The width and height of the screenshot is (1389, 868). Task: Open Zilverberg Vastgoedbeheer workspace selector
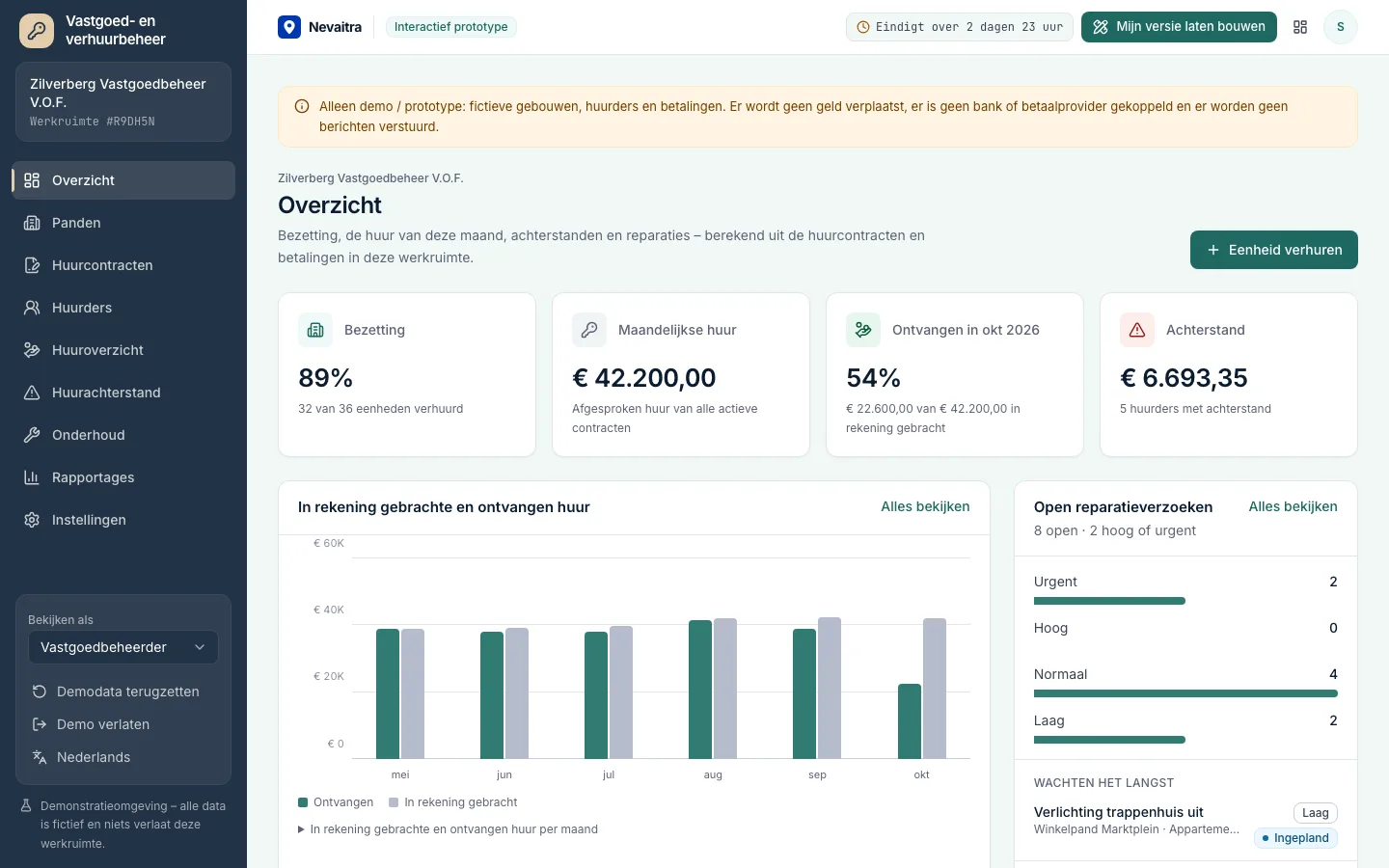click(x=123, y=101)
